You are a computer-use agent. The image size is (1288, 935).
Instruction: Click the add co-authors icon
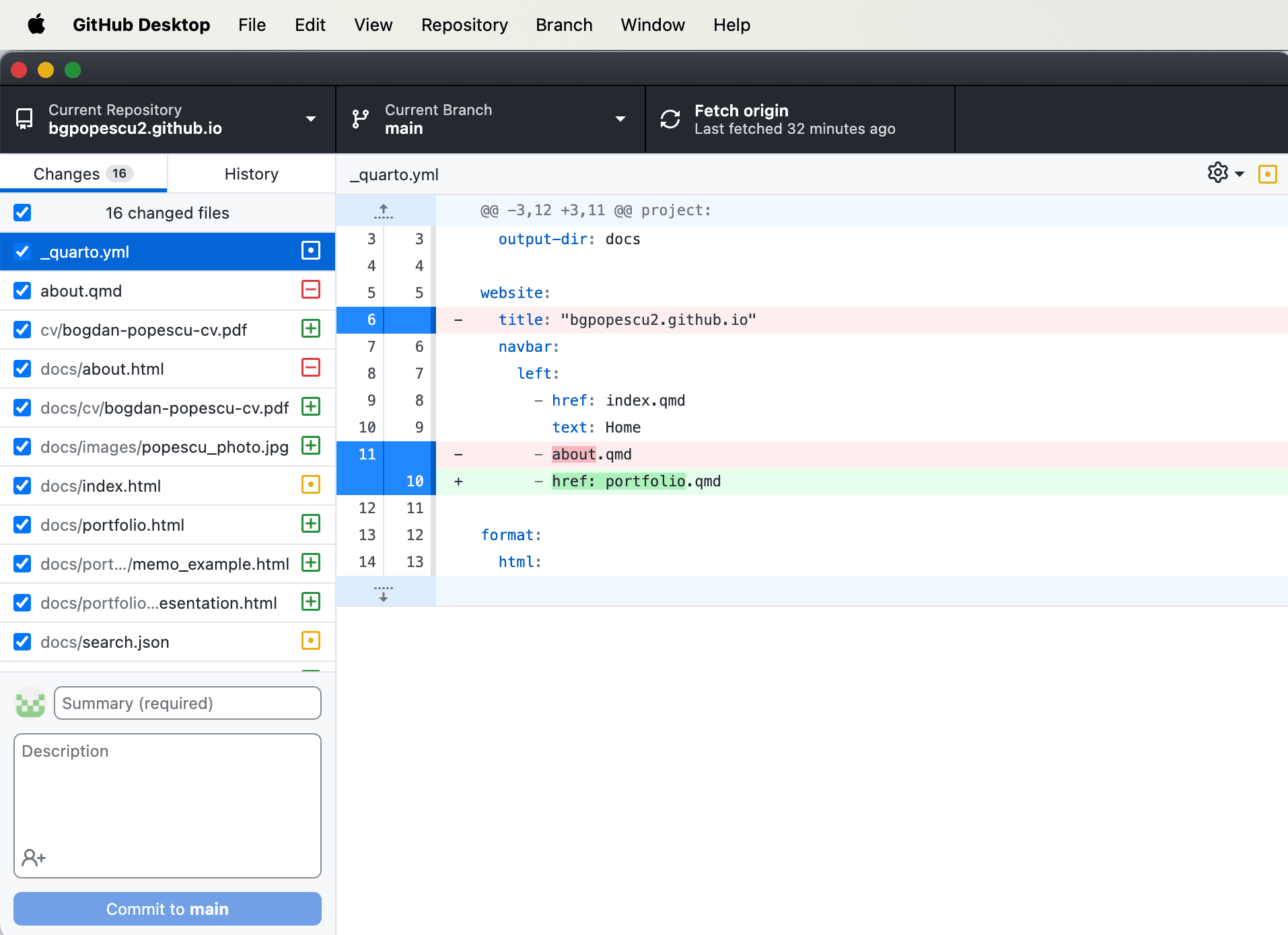[33, 858]
